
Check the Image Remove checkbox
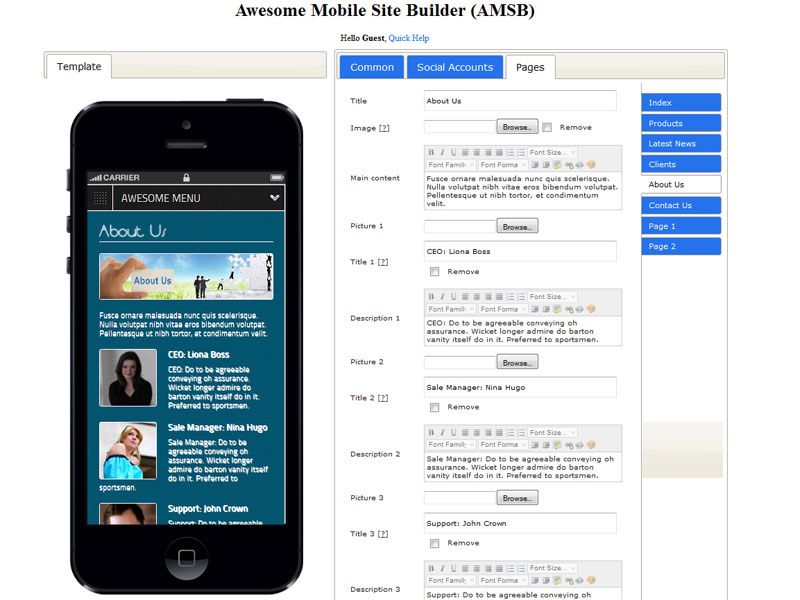click(547, 128)
